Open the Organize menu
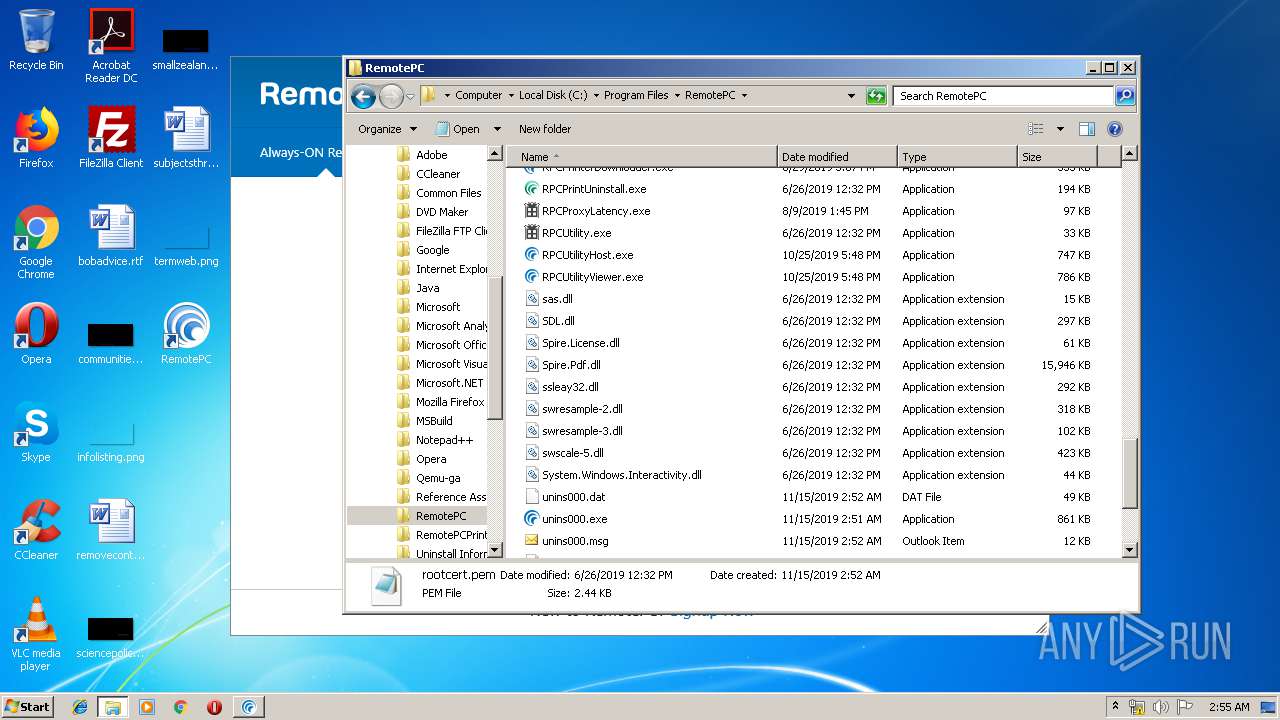 388,129
